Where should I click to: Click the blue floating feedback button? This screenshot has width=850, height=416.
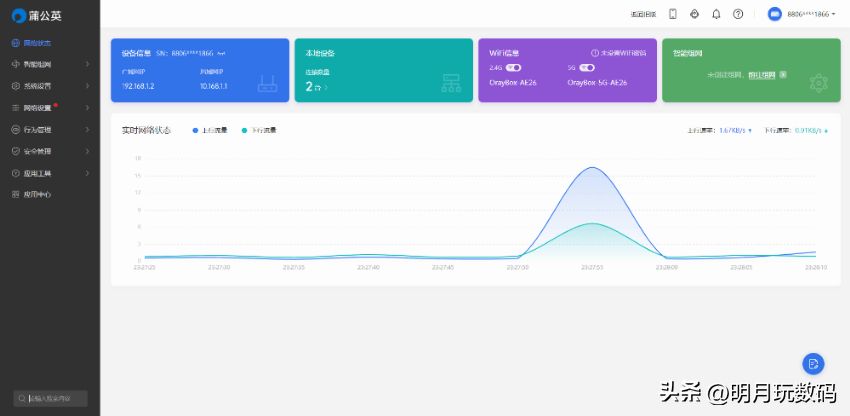click(x=813, y=363)
